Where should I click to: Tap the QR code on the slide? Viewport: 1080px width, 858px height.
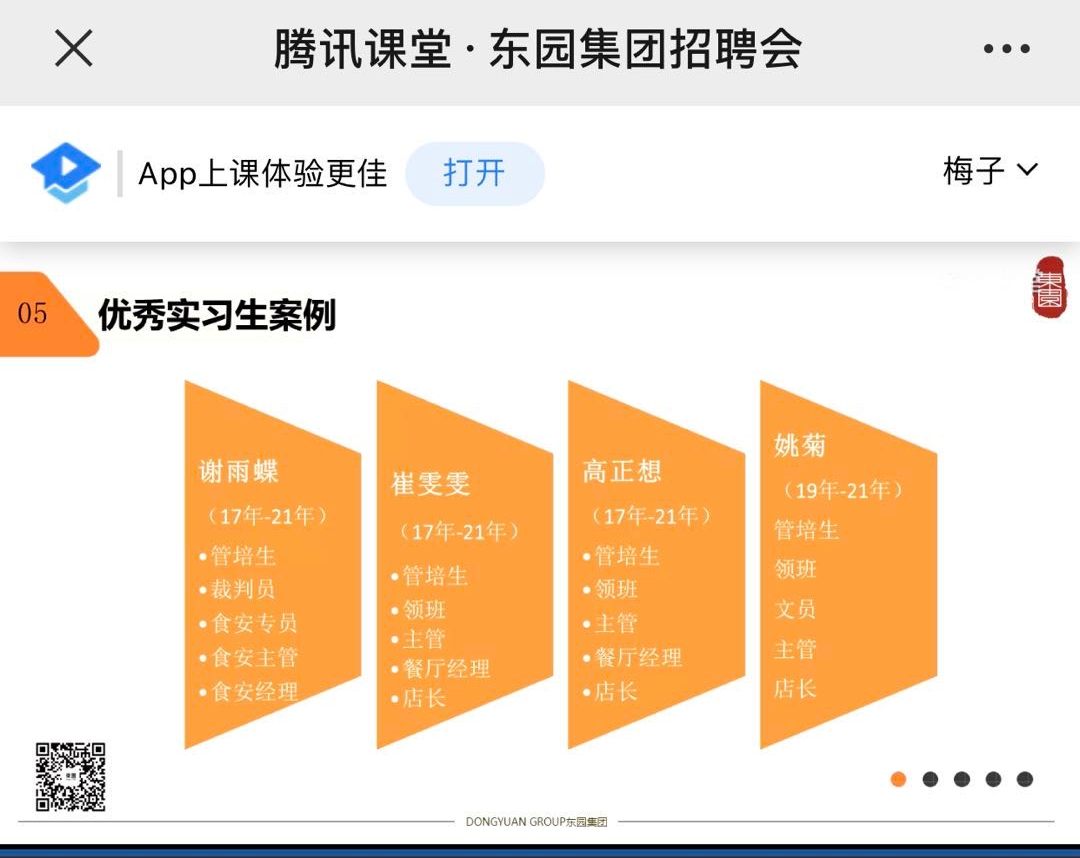pos(71,776)
